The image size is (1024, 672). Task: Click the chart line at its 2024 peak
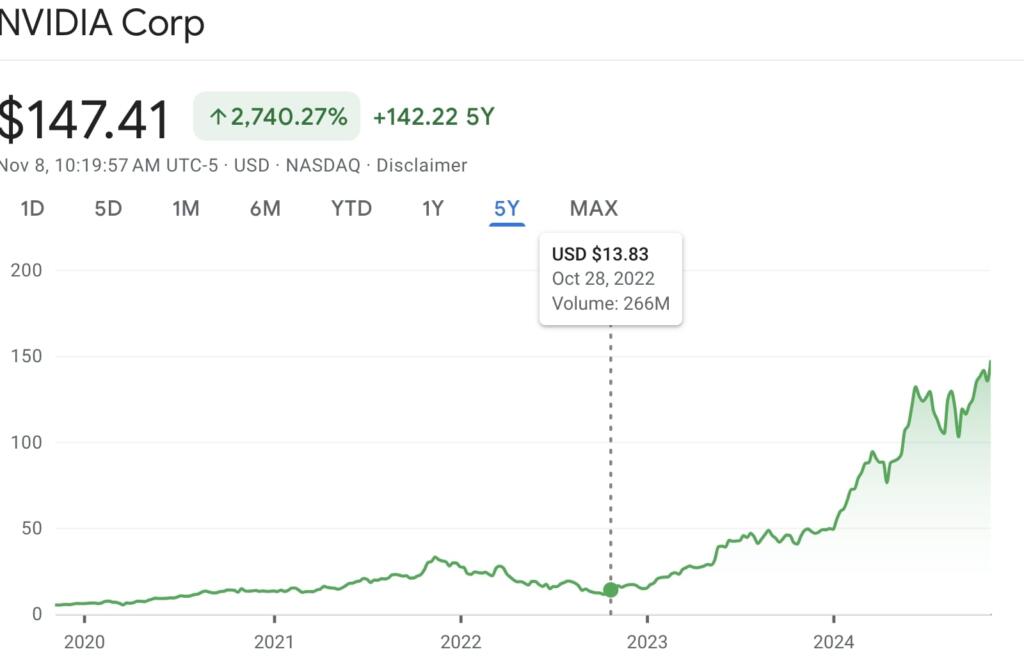coord(990,362)
